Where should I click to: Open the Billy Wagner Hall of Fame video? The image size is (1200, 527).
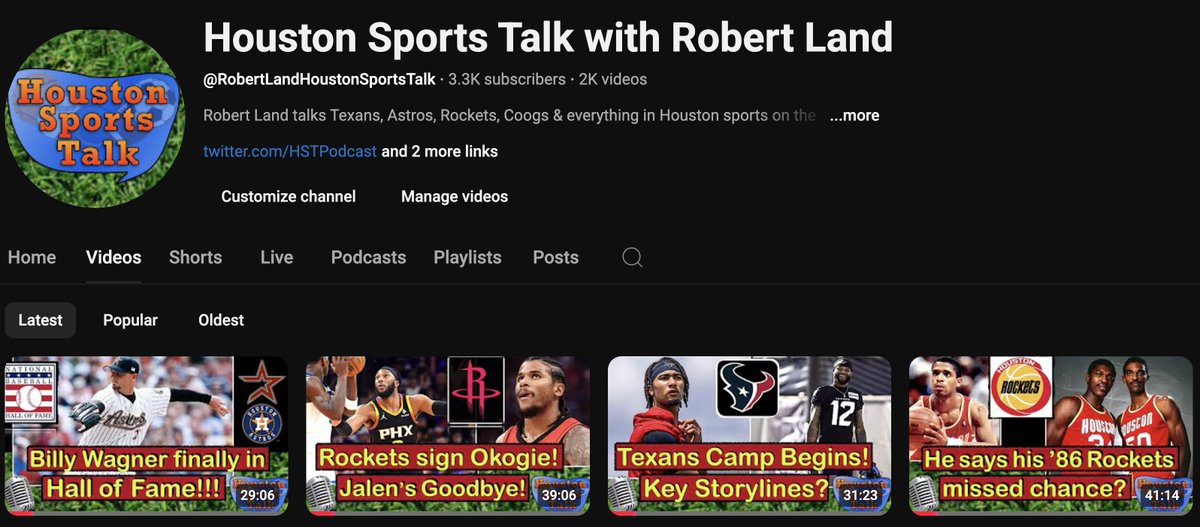(x=146, y=435)
